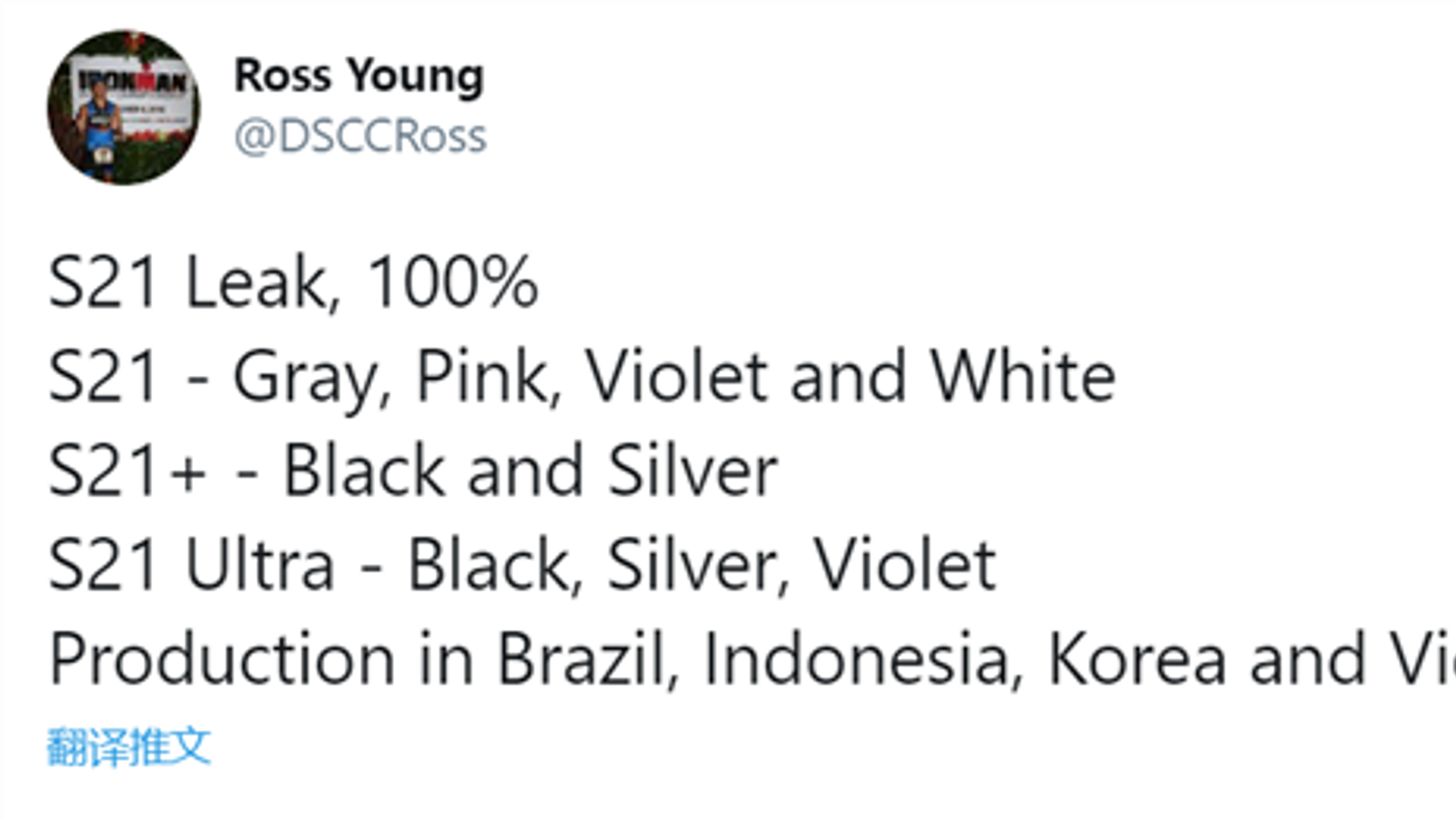Click "100%" in the first tweet line

[452, 283]
